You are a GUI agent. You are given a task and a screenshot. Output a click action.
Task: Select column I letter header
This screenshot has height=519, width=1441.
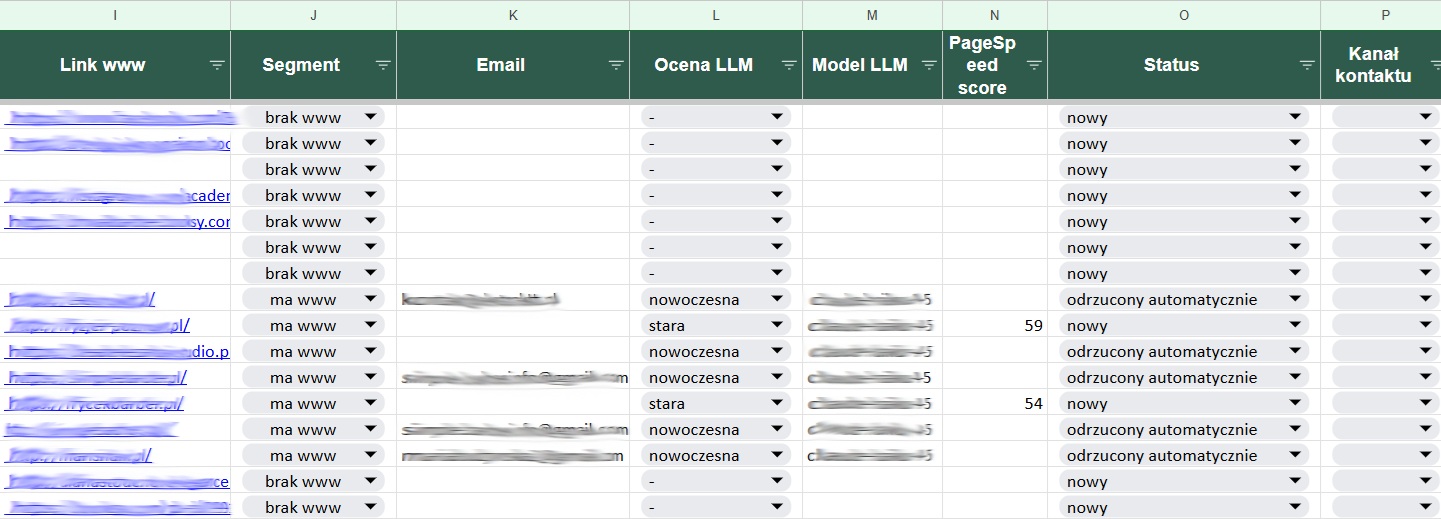coord(115,15)
